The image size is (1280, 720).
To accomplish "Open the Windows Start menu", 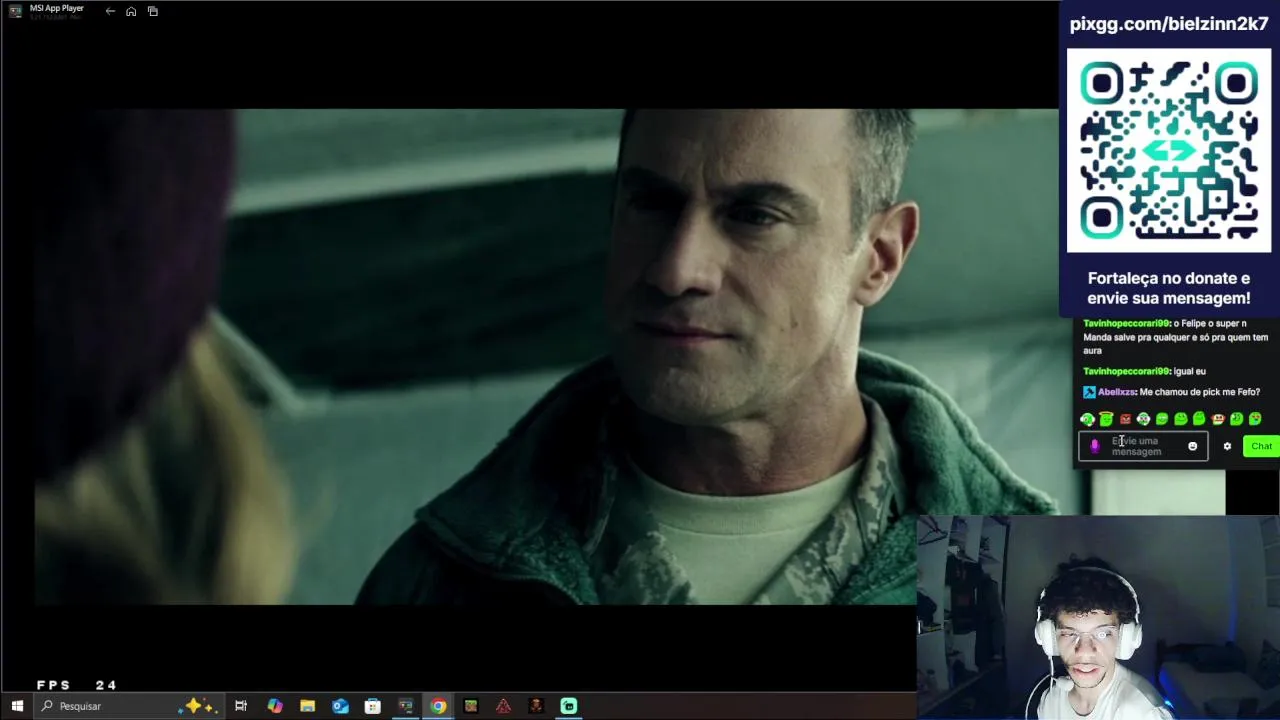I will [17, 706].
